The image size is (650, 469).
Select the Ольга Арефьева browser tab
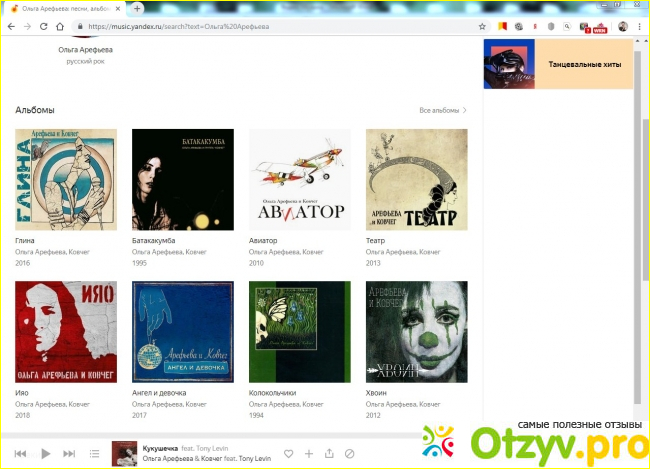(64, 8)
